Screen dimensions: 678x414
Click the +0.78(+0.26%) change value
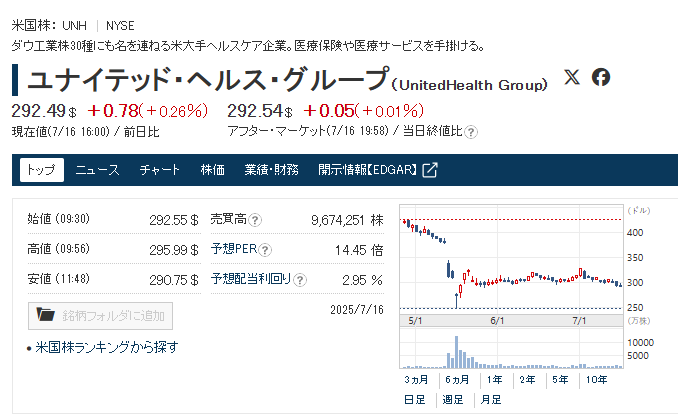147,111
